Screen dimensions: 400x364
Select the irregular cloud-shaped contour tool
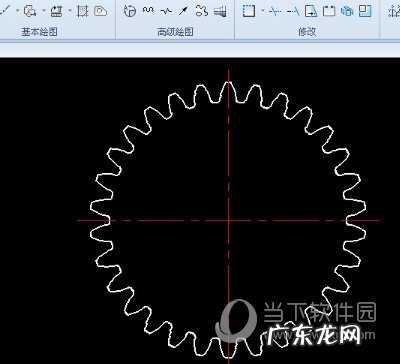201,11
